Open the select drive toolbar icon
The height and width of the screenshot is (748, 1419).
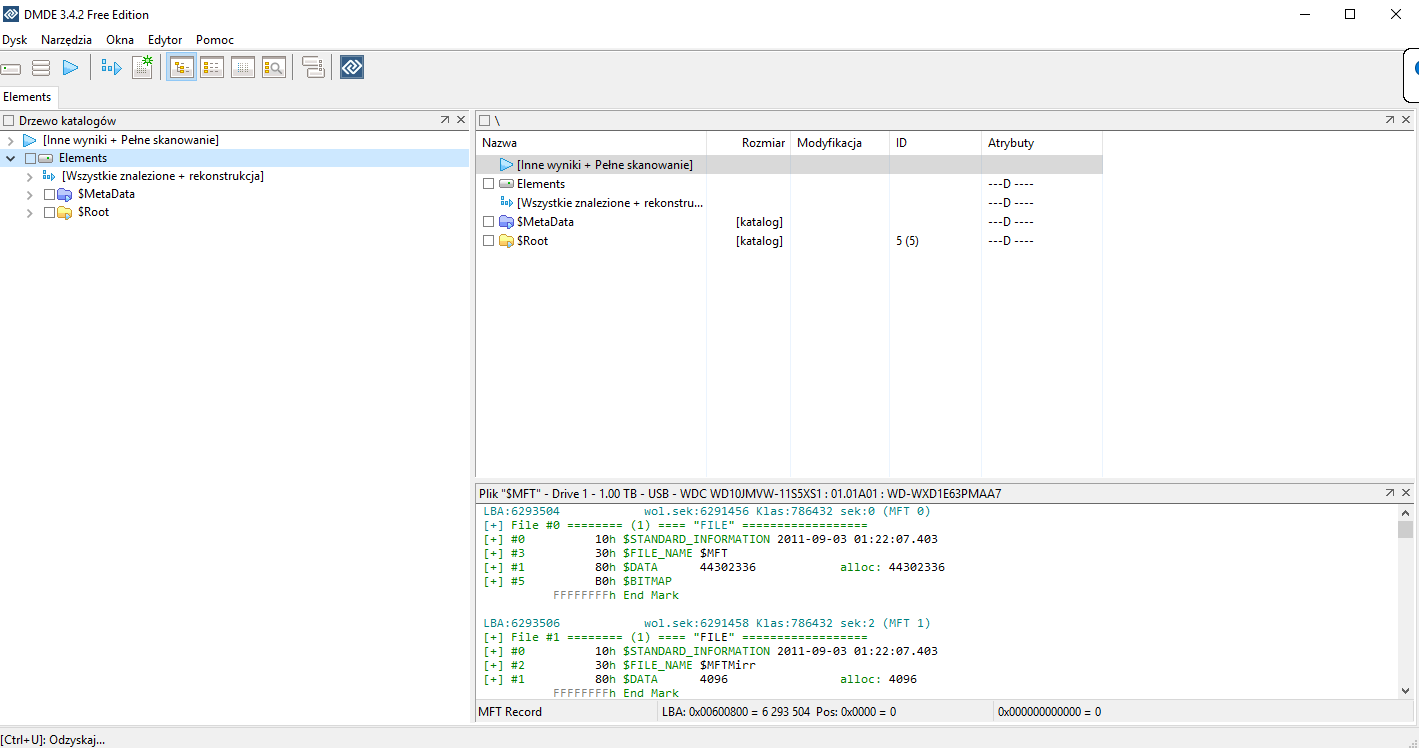coord(11,68)
